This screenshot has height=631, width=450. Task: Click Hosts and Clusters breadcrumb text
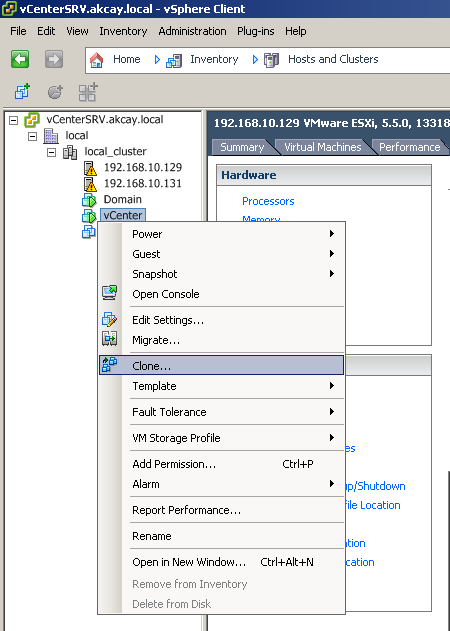pos(333,59)
